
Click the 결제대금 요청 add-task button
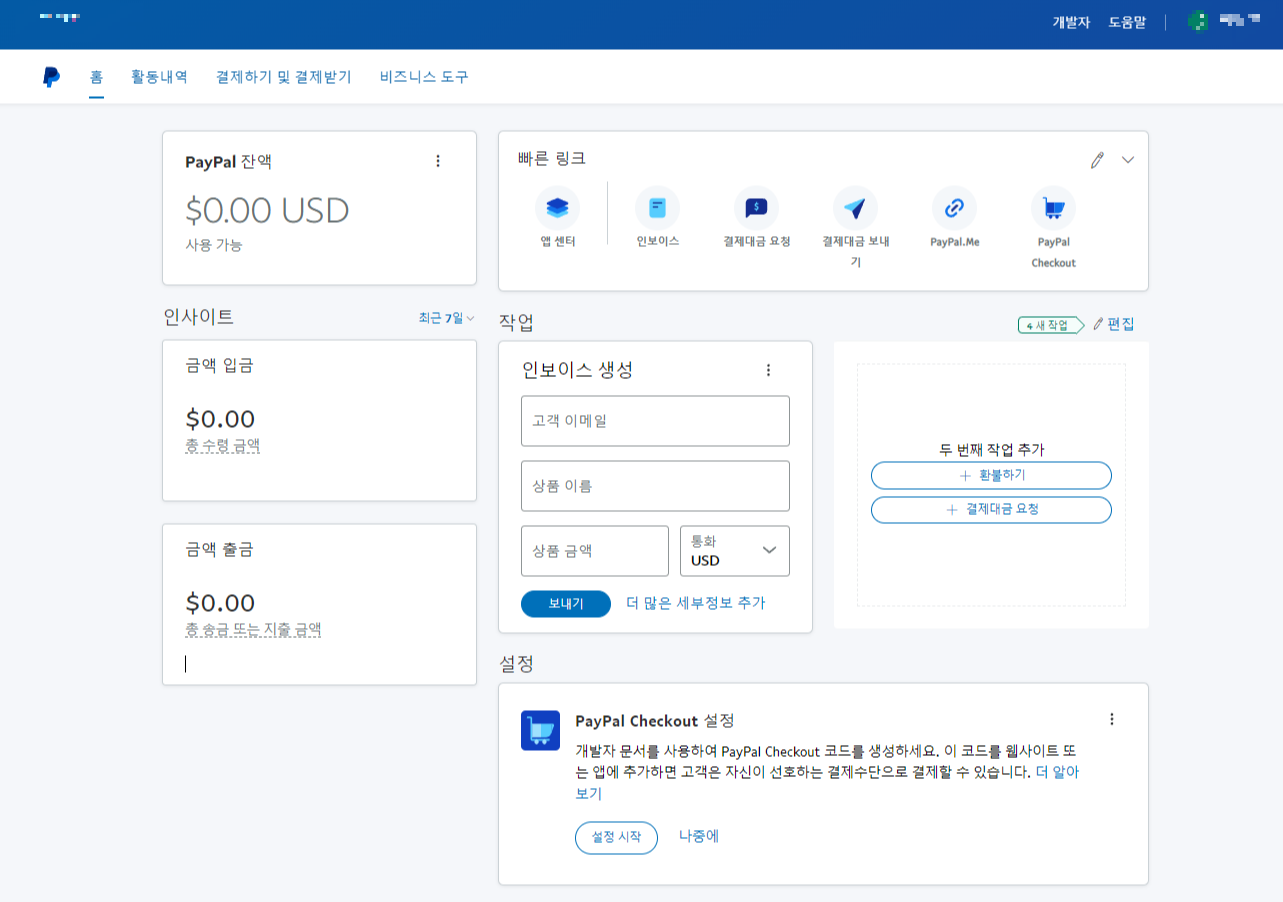click(x=991, y=510)
